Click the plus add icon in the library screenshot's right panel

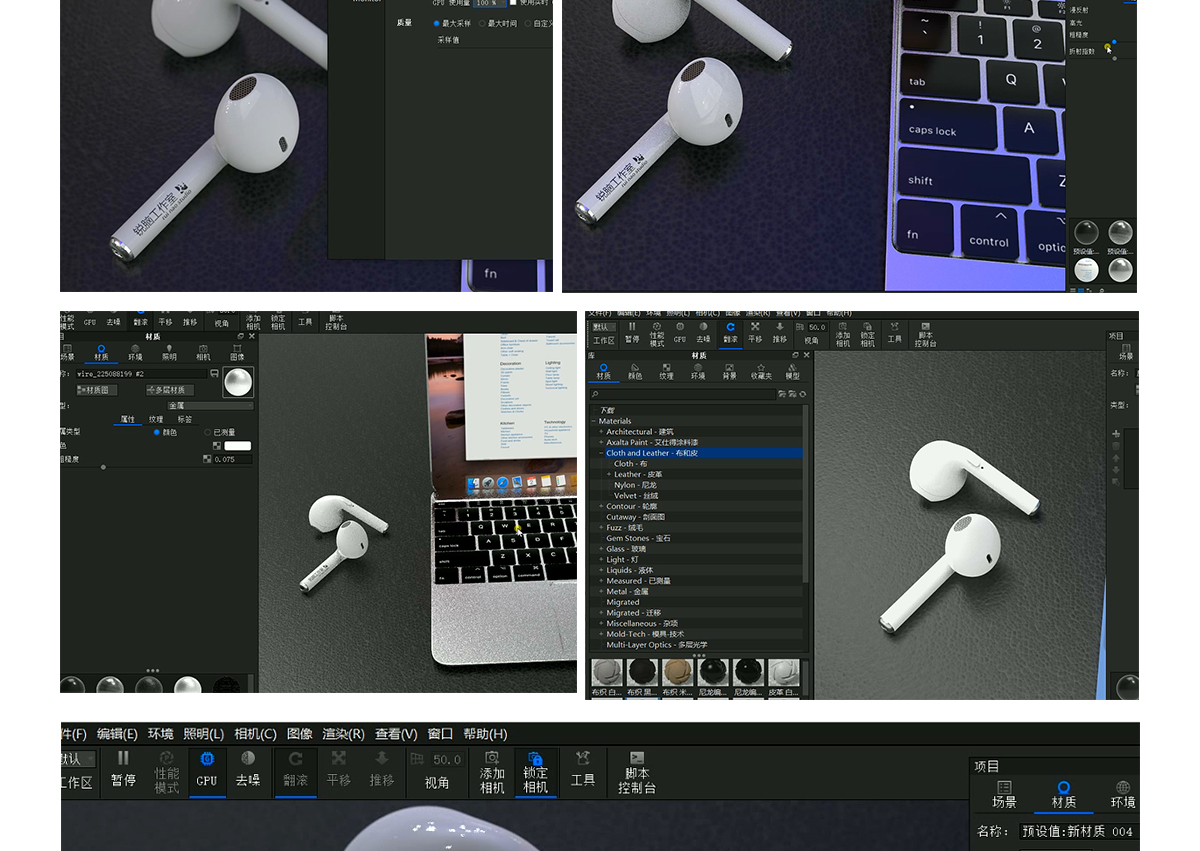(x=1116, y=434)
